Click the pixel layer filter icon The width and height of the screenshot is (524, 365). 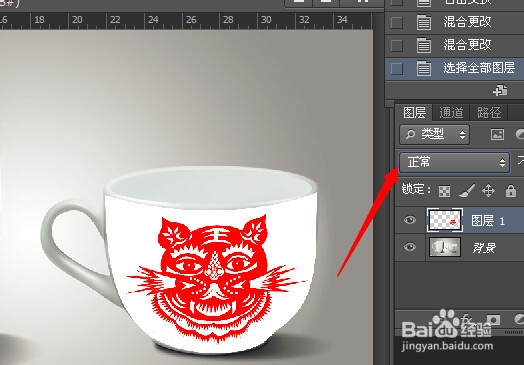click(497, 134)
